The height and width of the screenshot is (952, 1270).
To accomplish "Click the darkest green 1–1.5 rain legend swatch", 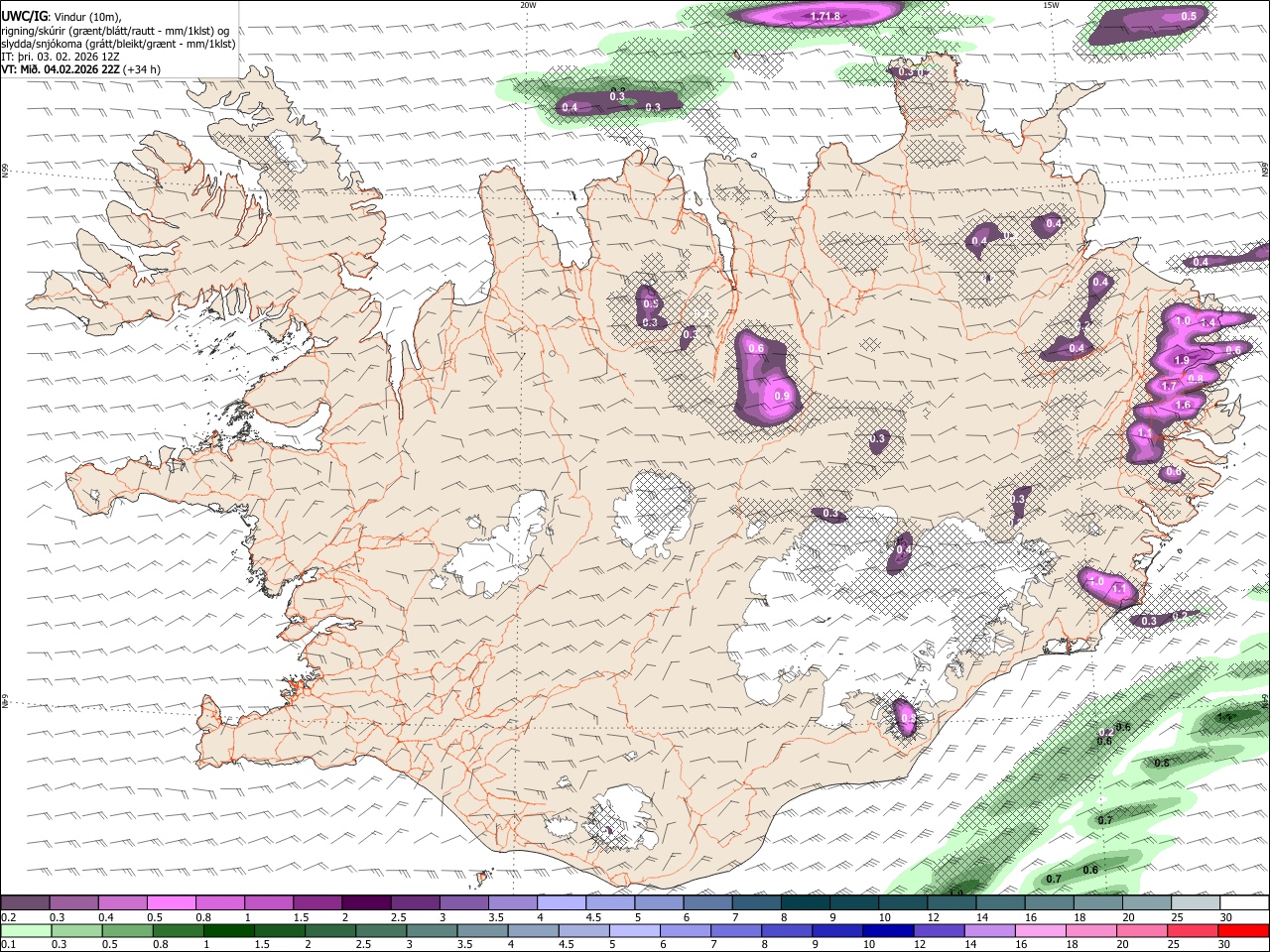I will [x=228, y=930].
